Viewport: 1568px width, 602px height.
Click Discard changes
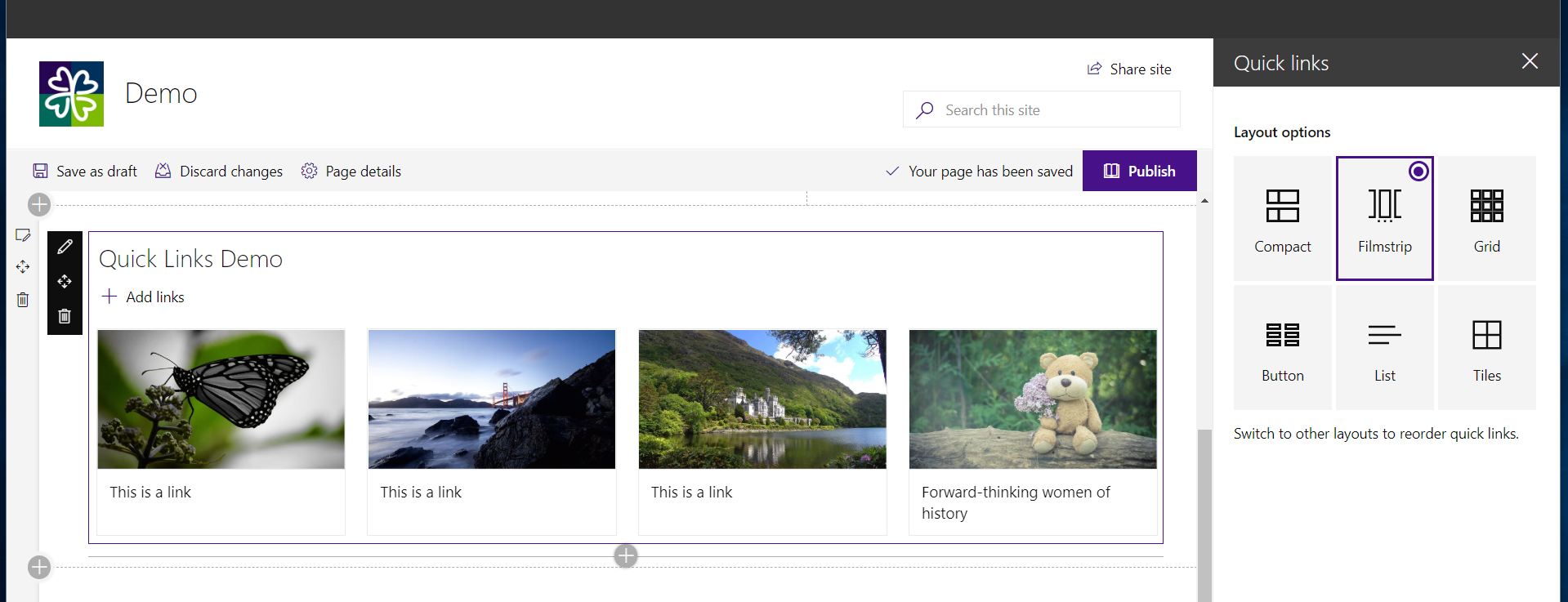[x=219, y=171]
